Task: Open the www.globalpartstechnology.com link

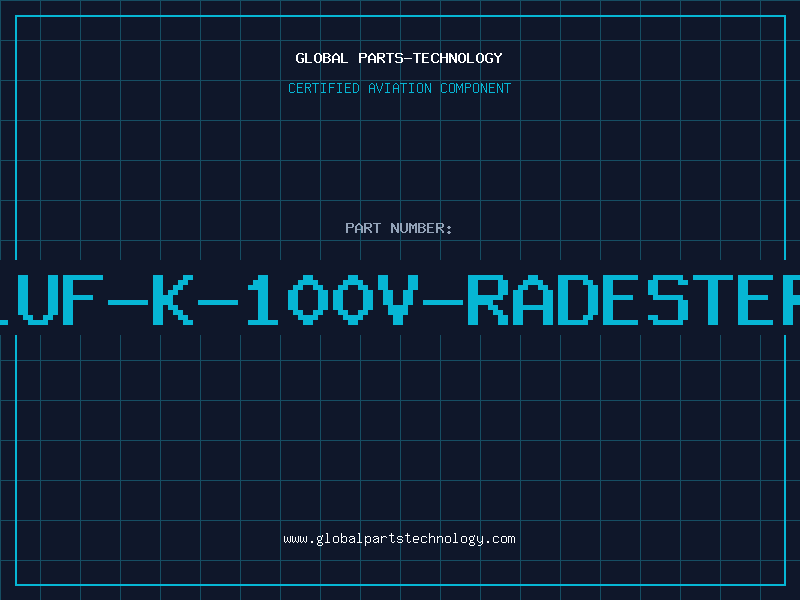Action: [x=399, y=539]
